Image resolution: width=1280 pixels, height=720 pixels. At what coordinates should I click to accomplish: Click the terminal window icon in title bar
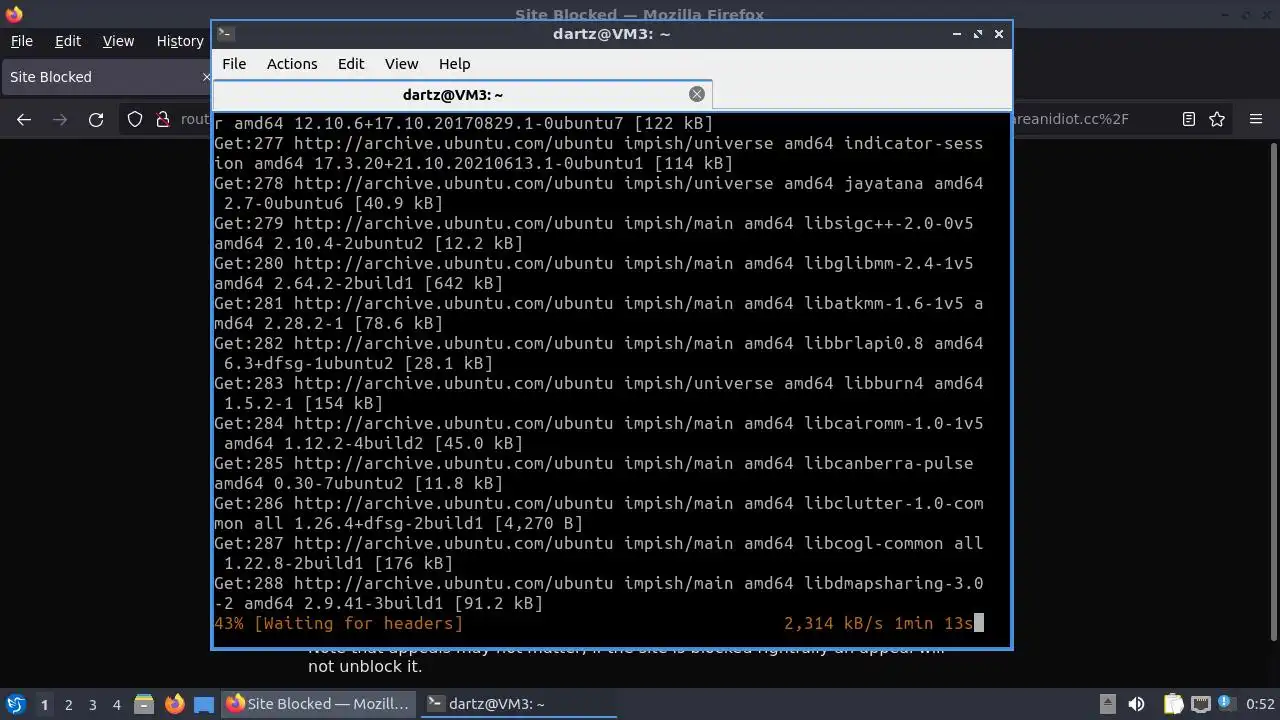[x=225, y=33]
